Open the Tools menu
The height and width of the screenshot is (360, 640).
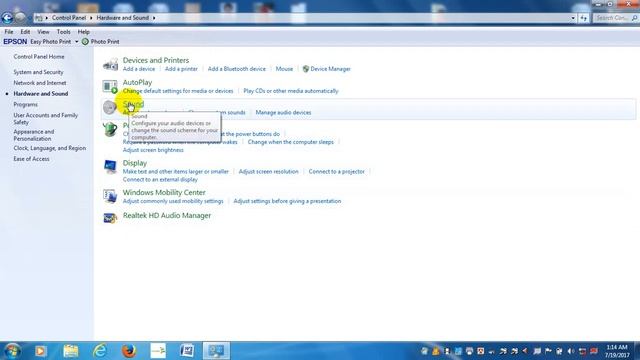(x=63, y=31)
